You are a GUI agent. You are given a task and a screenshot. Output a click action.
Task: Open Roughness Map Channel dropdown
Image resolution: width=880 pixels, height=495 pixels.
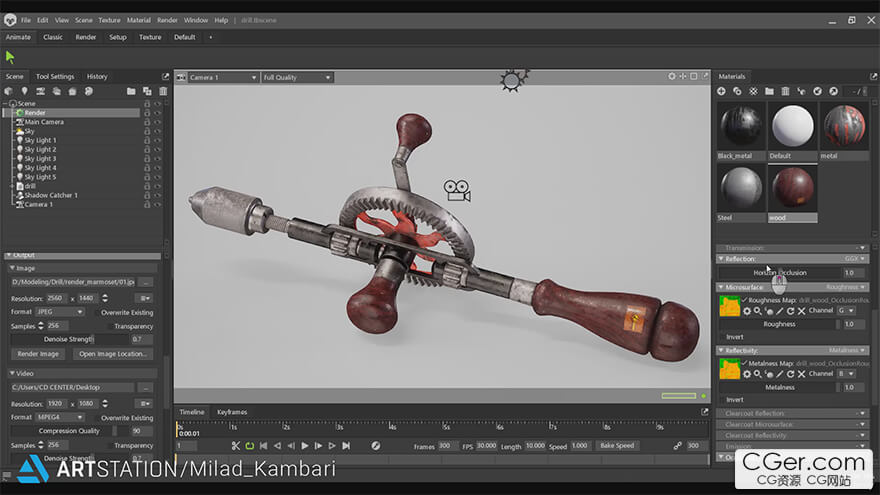[846, 310]
